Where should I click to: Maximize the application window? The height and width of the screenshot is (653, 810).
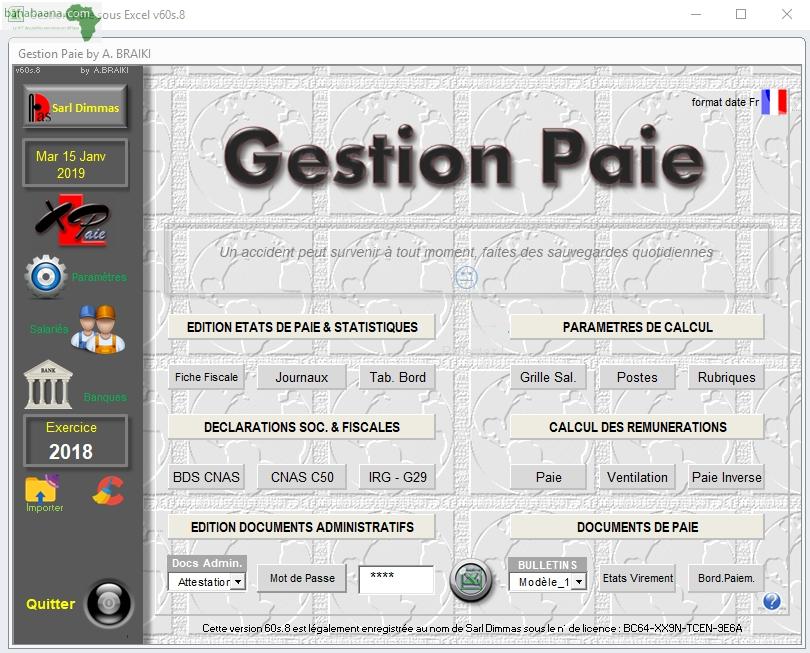(741, 14)
